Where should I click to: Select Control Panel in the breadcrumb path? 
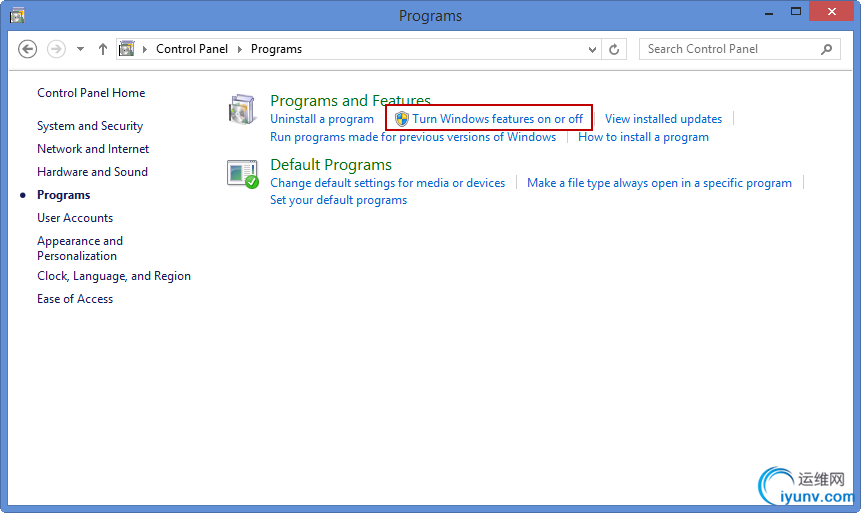tap(192, 49)
